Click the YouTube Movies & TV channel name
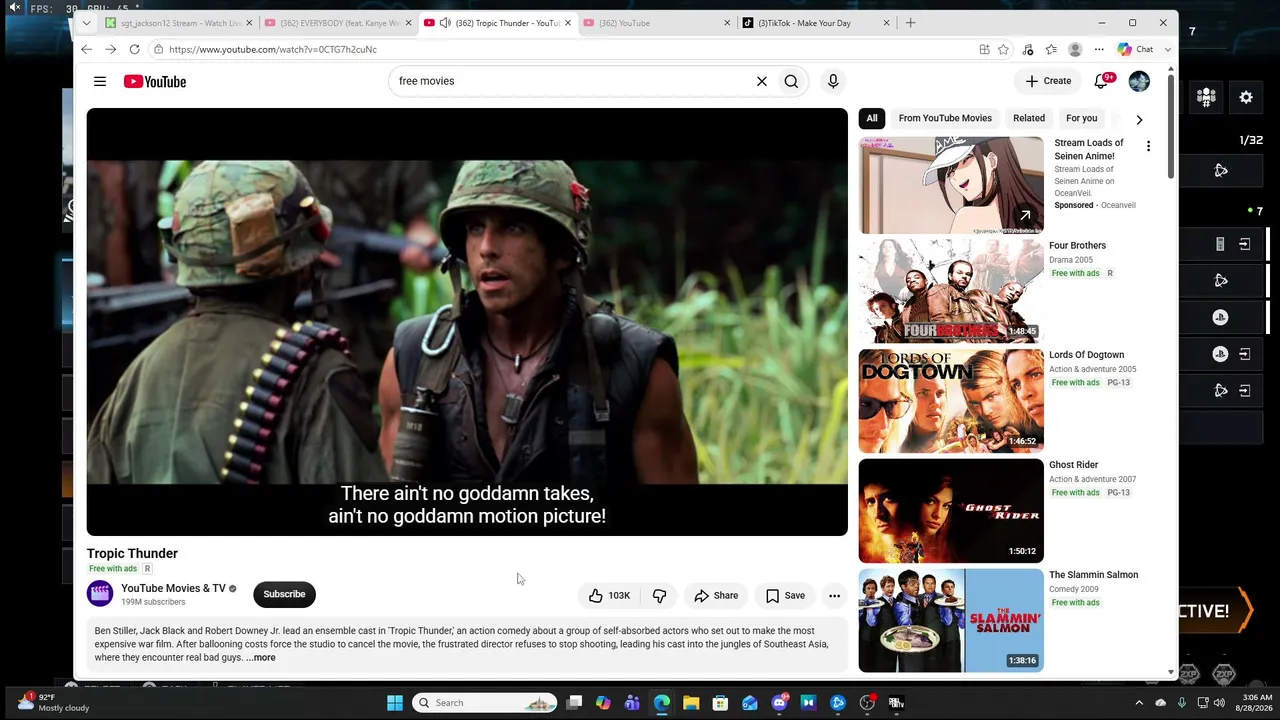Image resolution: width=1280 pixels, height=720 pixels. [x=173, y=588]
